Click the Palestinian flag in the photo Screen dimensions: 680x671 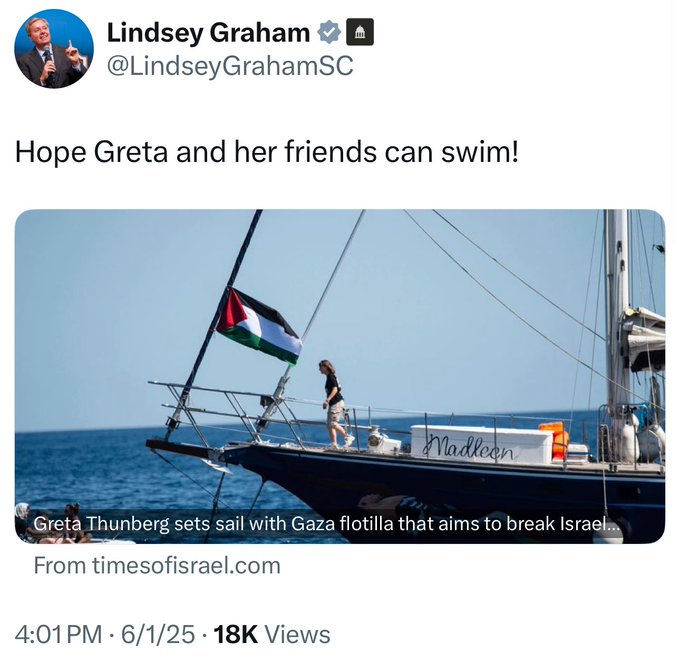[258, 325]
